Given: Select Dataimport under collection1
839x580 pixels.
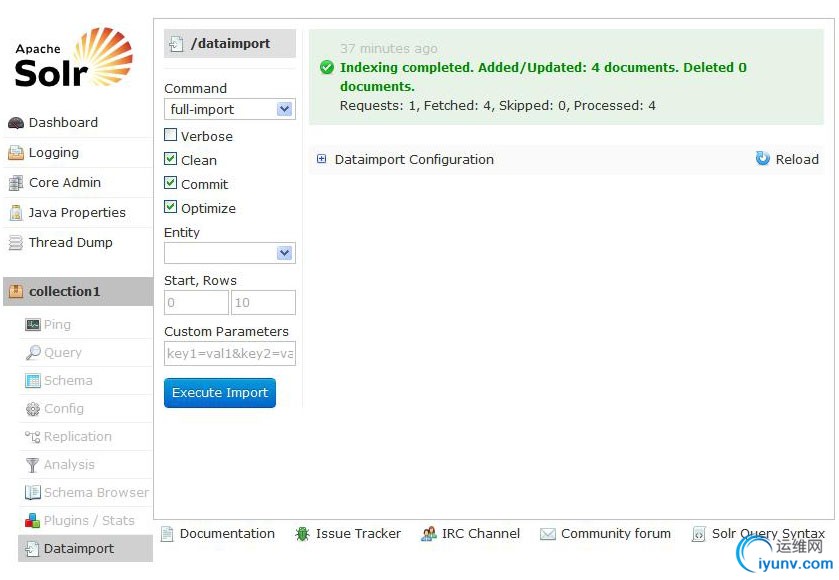Looking at the screenshot, I should point(86,548).
